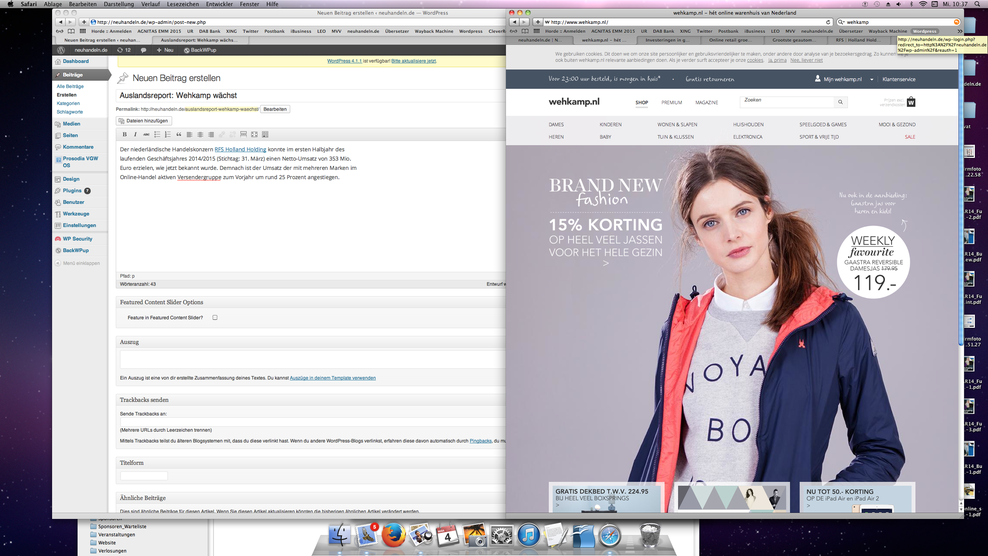Open the 12 pending updates in the admin bar
Viewport: 988px width, 556px height.
[124, 50]
